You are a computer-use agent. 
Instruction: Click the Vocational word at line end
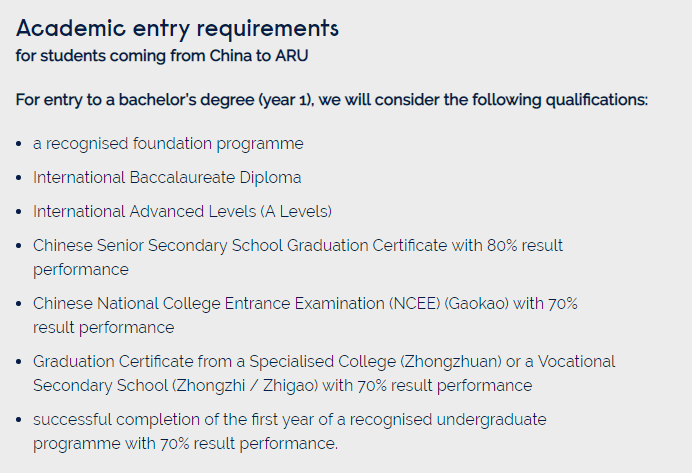point(576,361)
